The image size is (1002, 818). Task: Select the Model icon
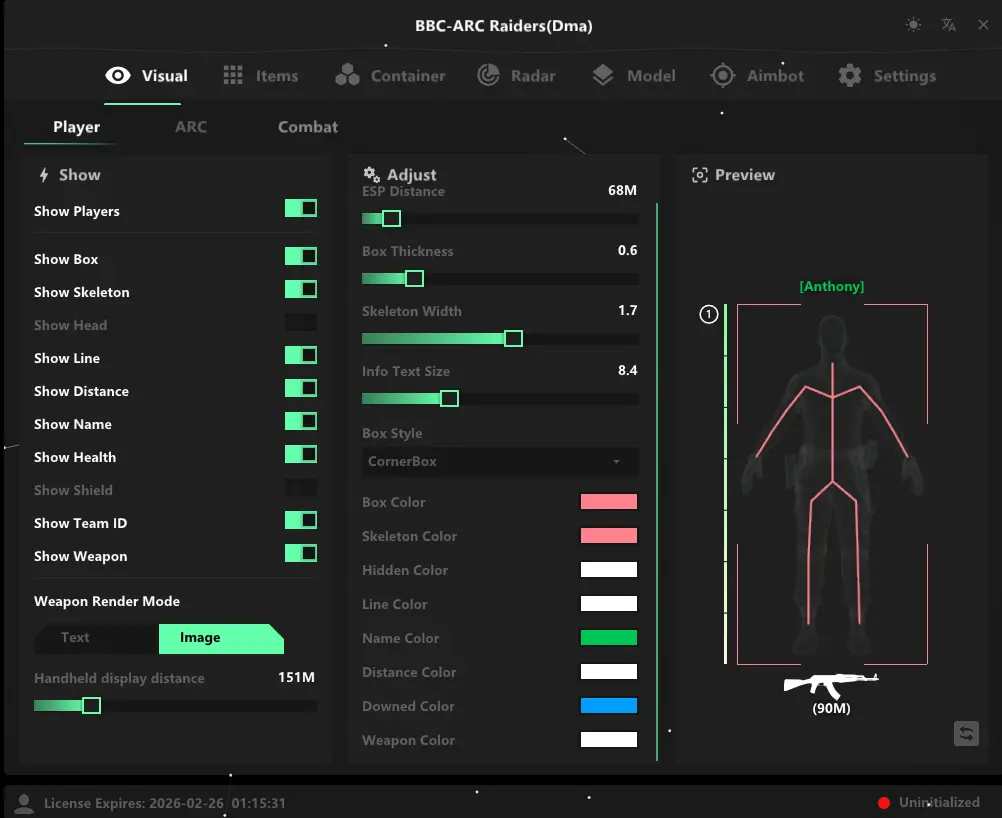tap(603, 75)
